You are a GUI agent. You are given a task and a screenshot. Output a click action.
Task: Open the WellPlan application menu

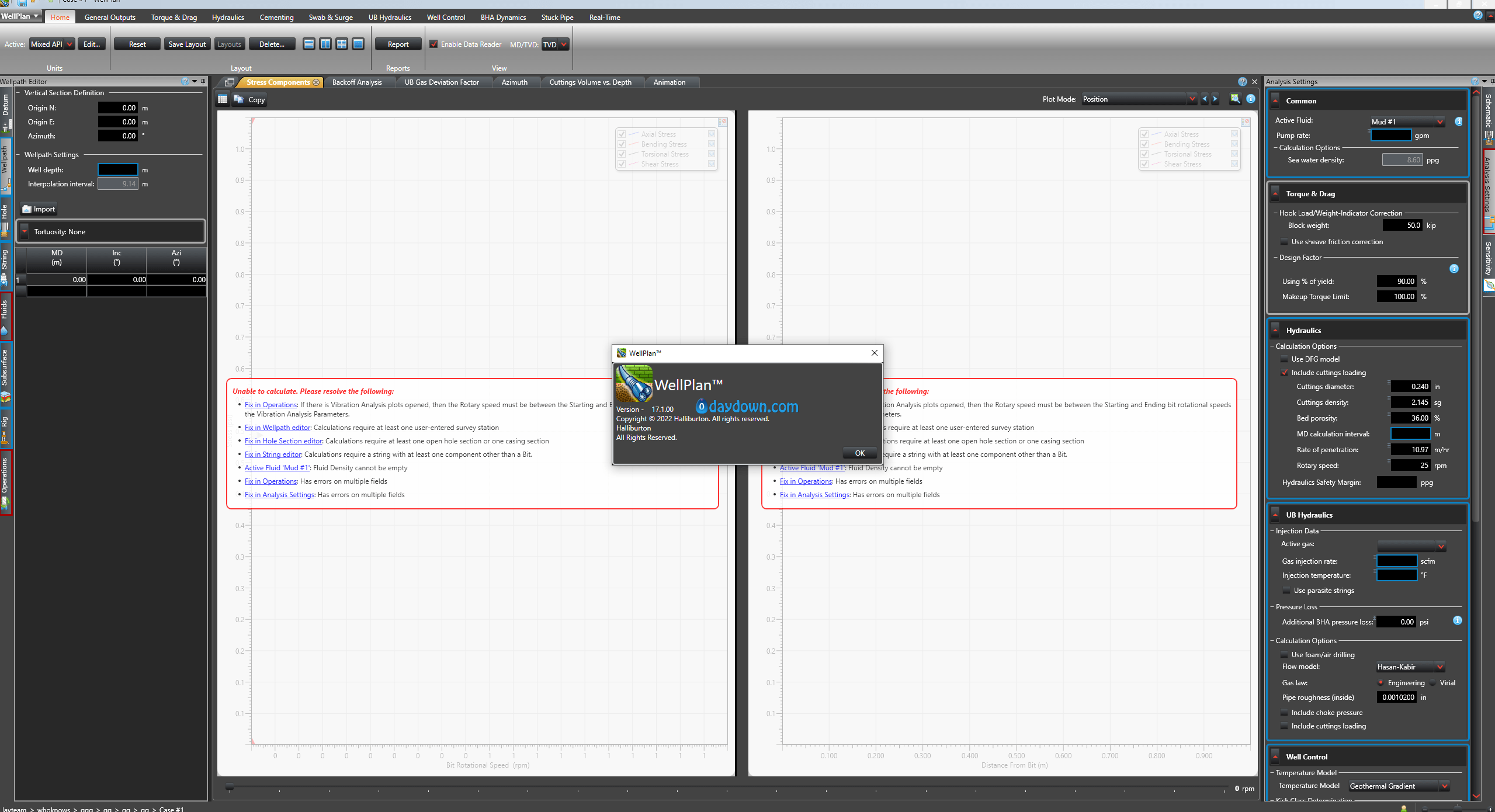pyautogui.click(x=20, y=16)
